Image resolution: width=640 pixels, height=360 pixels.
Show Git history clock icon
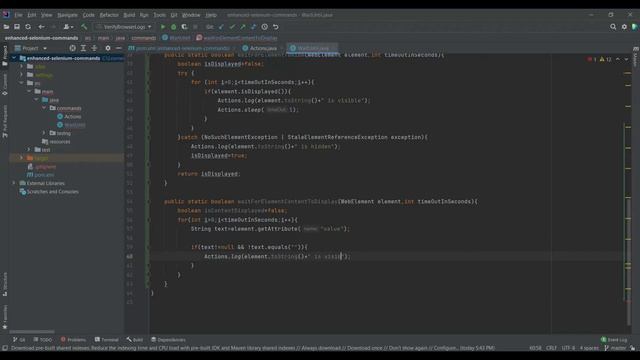(x=264, y=27)
